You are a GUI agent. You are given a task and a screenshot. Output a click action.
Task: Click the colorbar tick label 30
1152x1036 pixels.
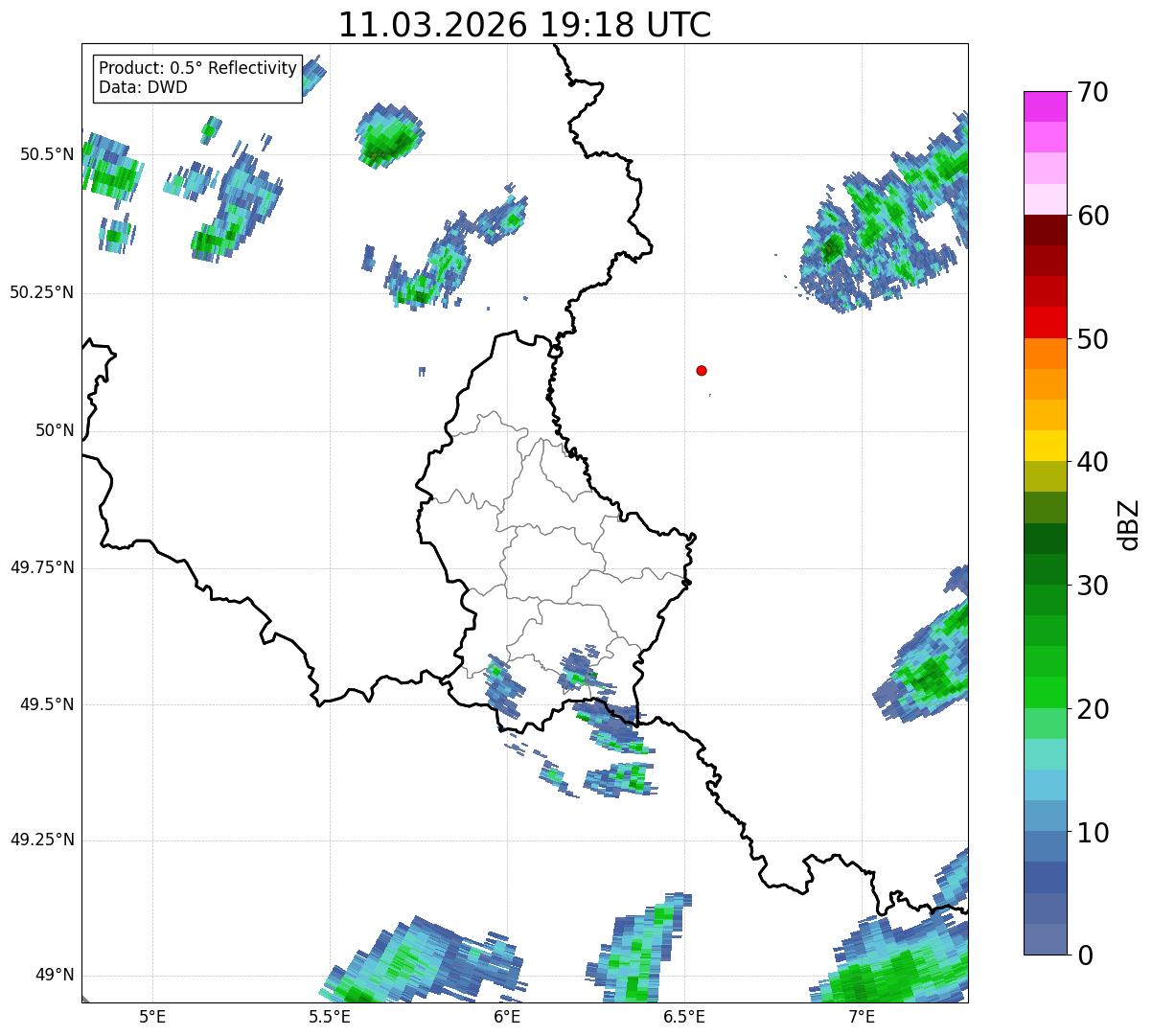(x=1093, y=586)
